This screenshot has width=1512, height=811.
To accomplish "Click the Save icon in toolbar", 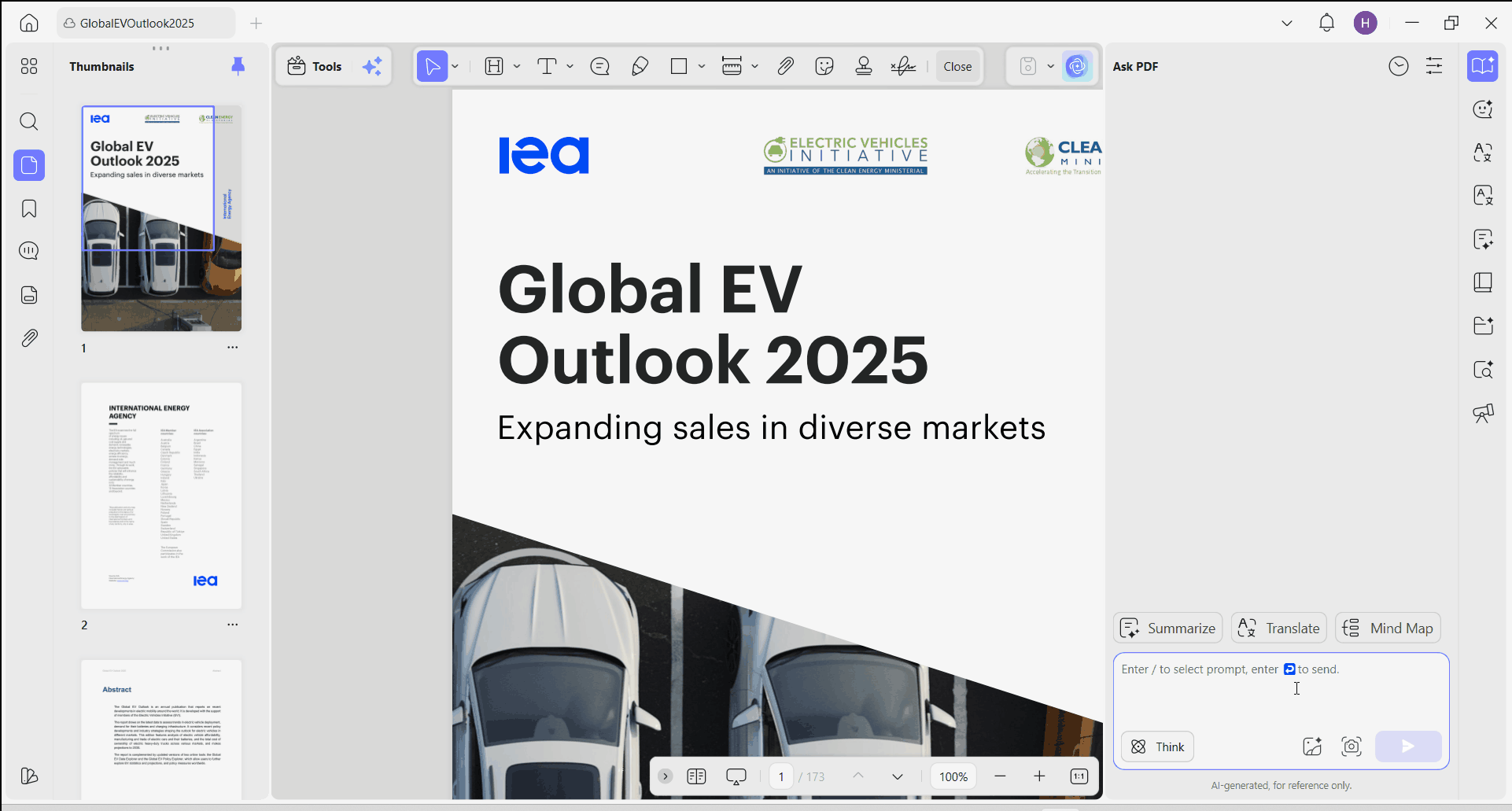I will pos(1028,66).
